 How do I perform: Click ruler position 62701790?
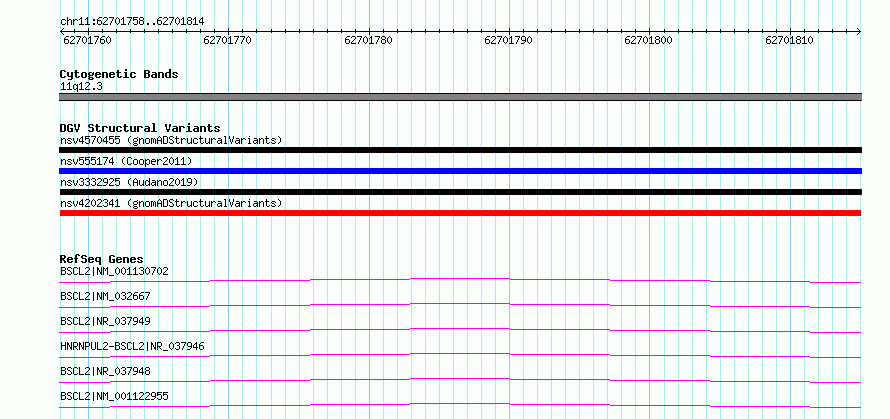coord(508,40)
